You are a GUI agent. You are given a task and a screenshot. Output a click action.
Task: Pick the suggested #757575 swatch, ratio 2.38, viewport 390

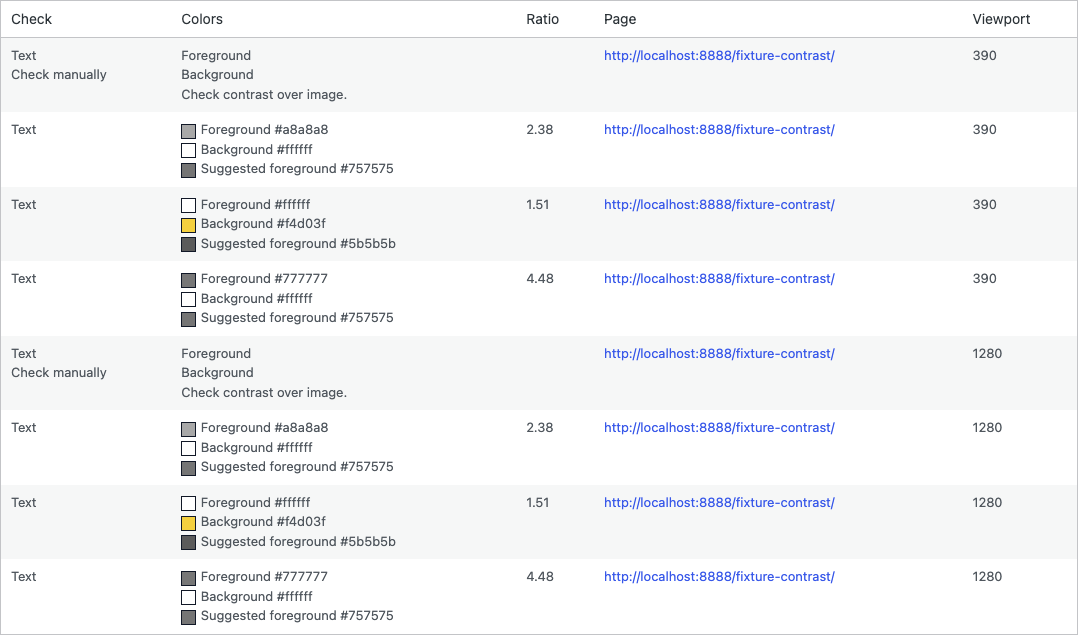[x=188, y=170]
